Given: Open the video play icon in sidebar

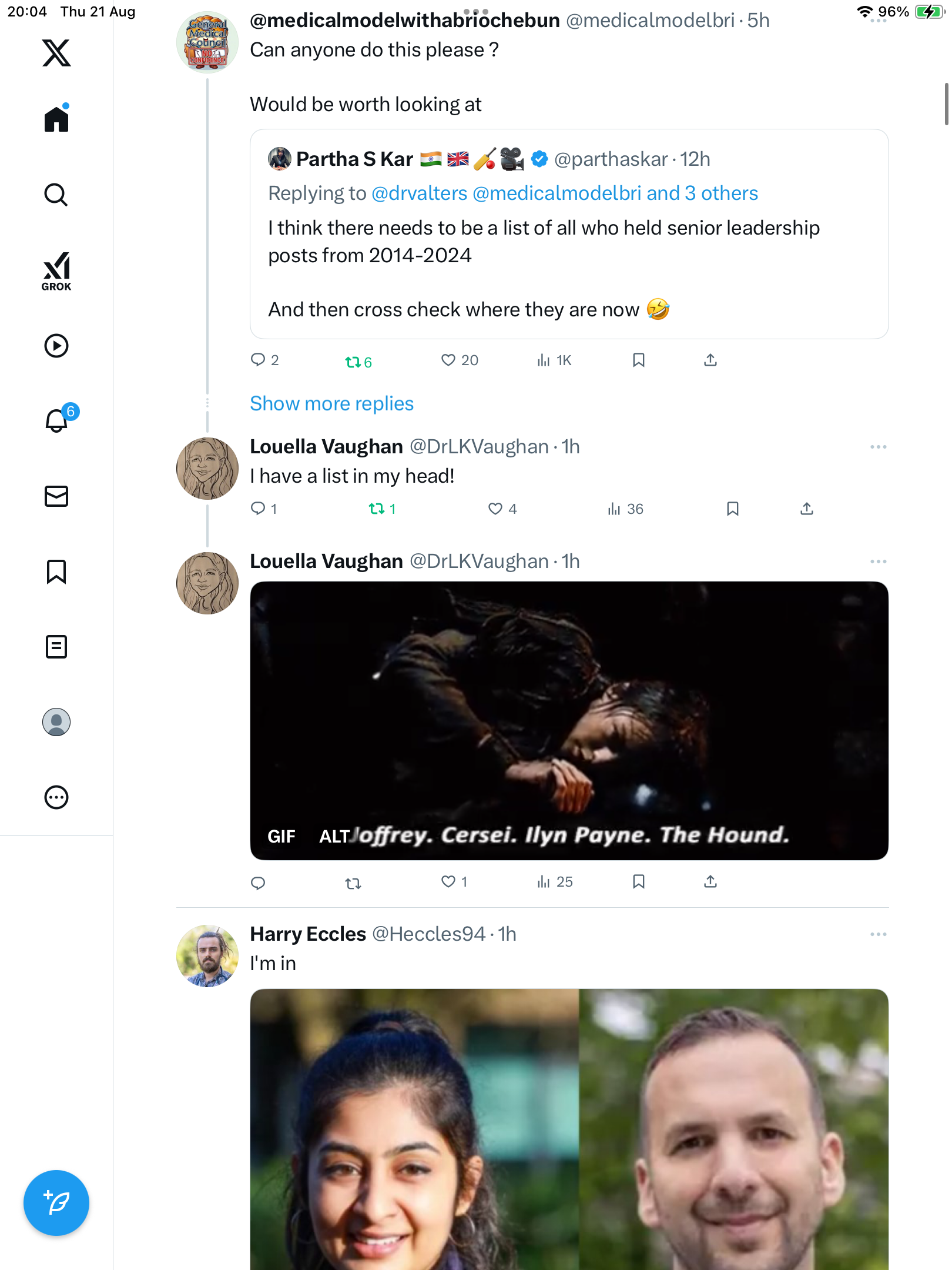Looking at the screenshot, I should coord(56,346).
